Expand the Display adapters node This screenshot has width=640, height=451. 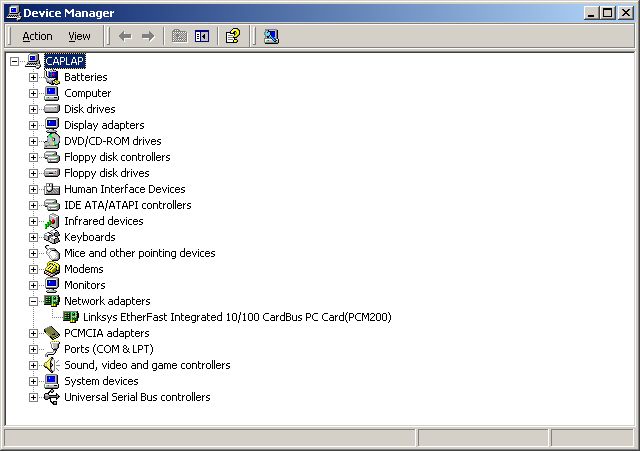[x=33, y=125]
